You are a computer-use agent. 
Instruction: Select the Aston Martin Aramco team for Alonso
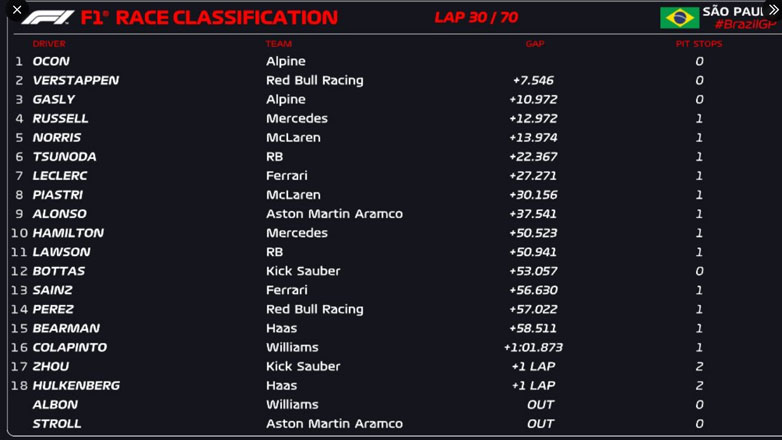point(334,214)
